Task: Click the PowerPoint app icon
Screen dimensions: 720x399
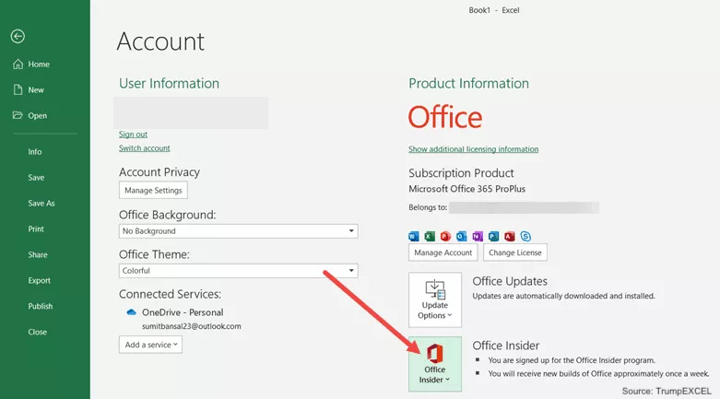Action: [445, 236]
